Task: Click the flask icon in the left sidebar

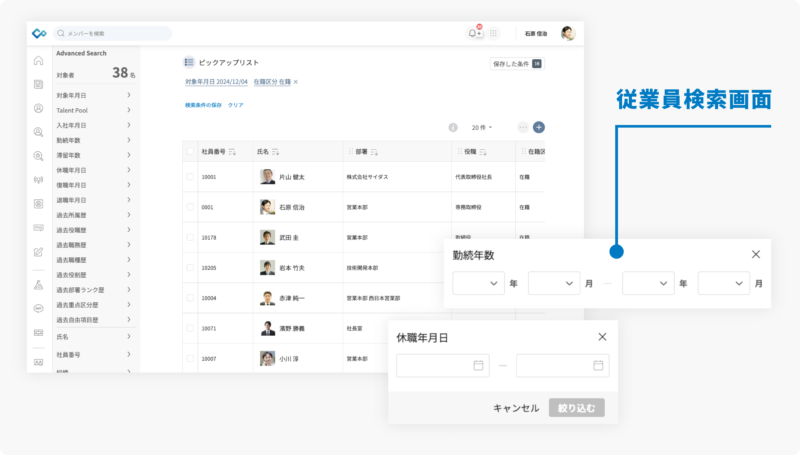Action: (x=38, y=285)
